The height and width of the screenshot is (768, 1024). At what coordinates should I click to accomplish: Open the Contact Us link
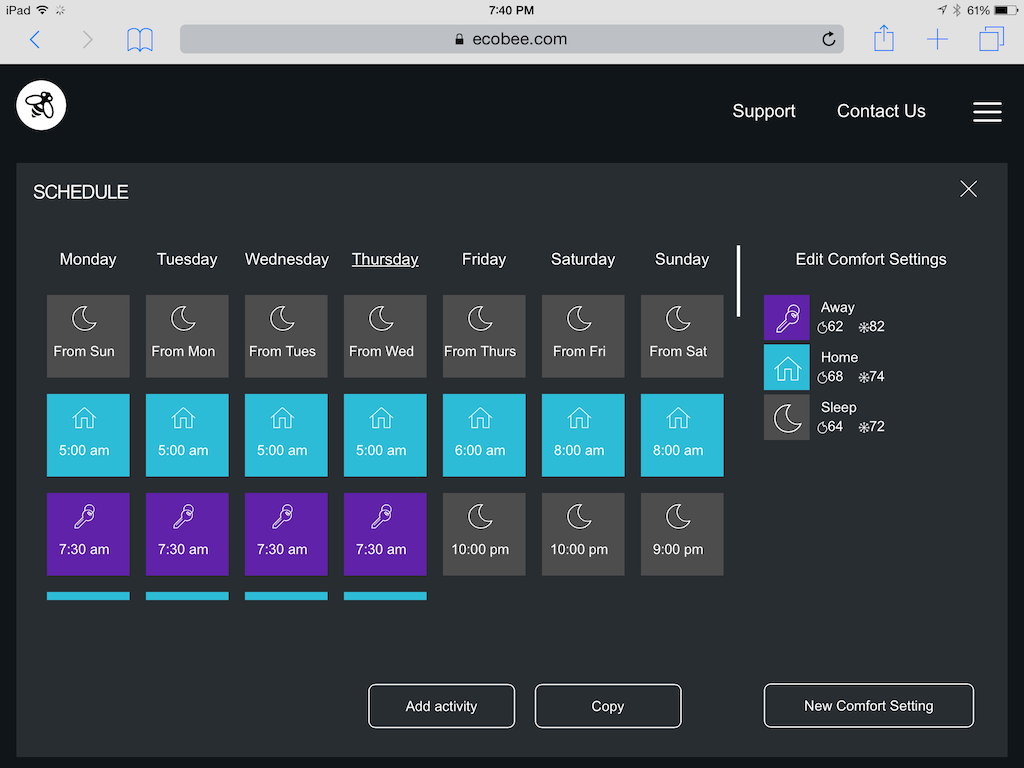(881, 111)
